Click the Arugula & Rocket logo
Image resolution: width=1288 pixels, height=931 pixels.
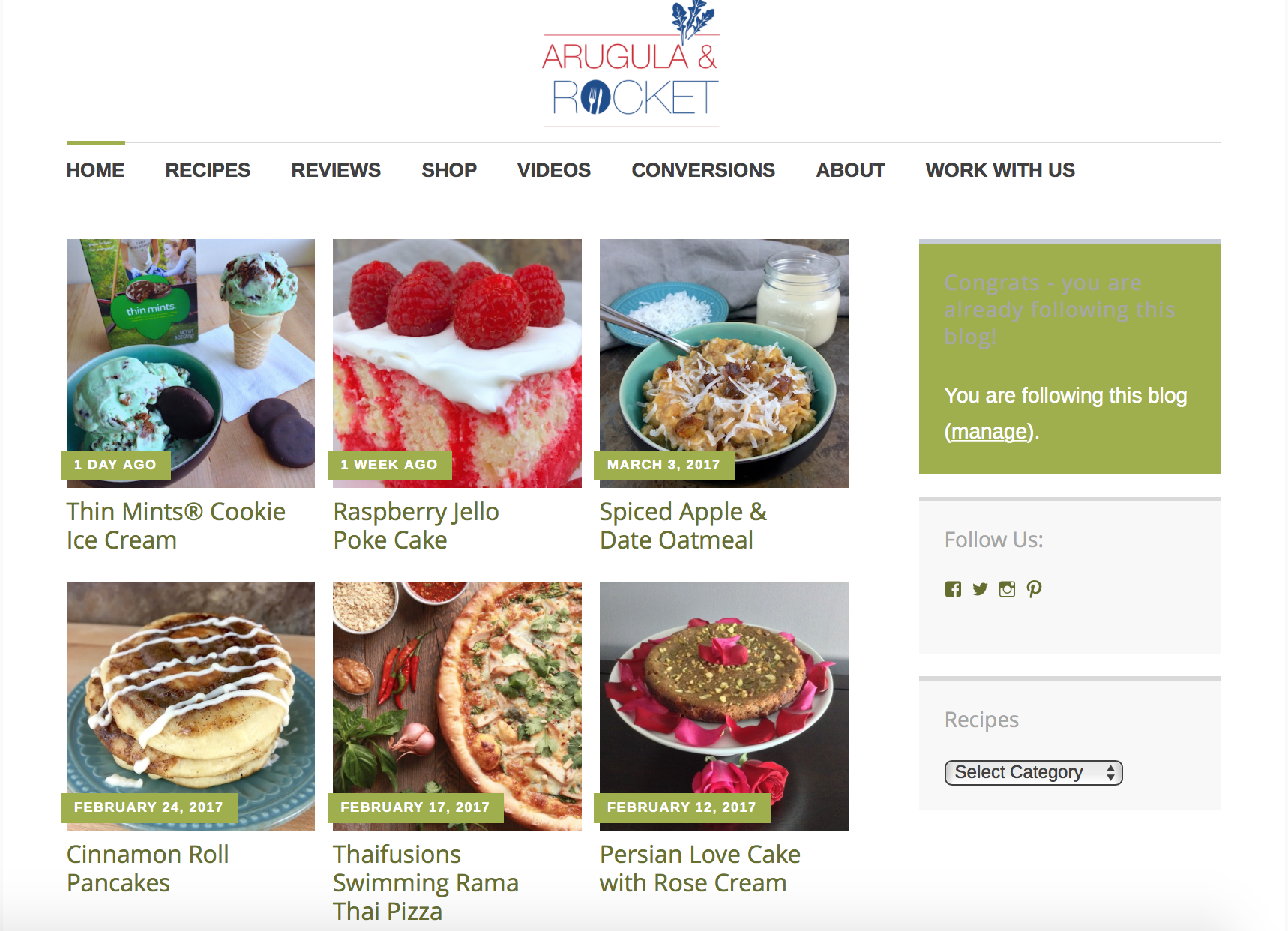[x=631, y=65]
